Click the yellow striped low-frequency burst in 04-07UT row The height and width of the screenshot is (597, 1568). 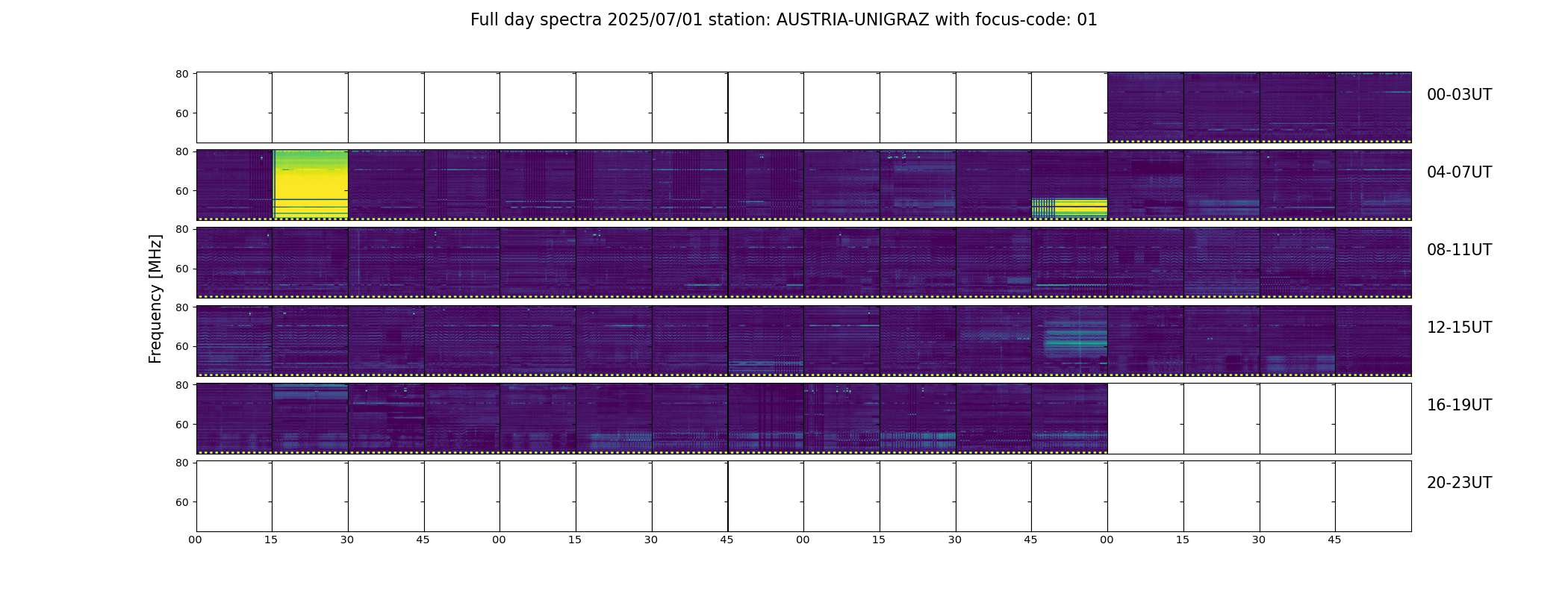point(1069,207)
